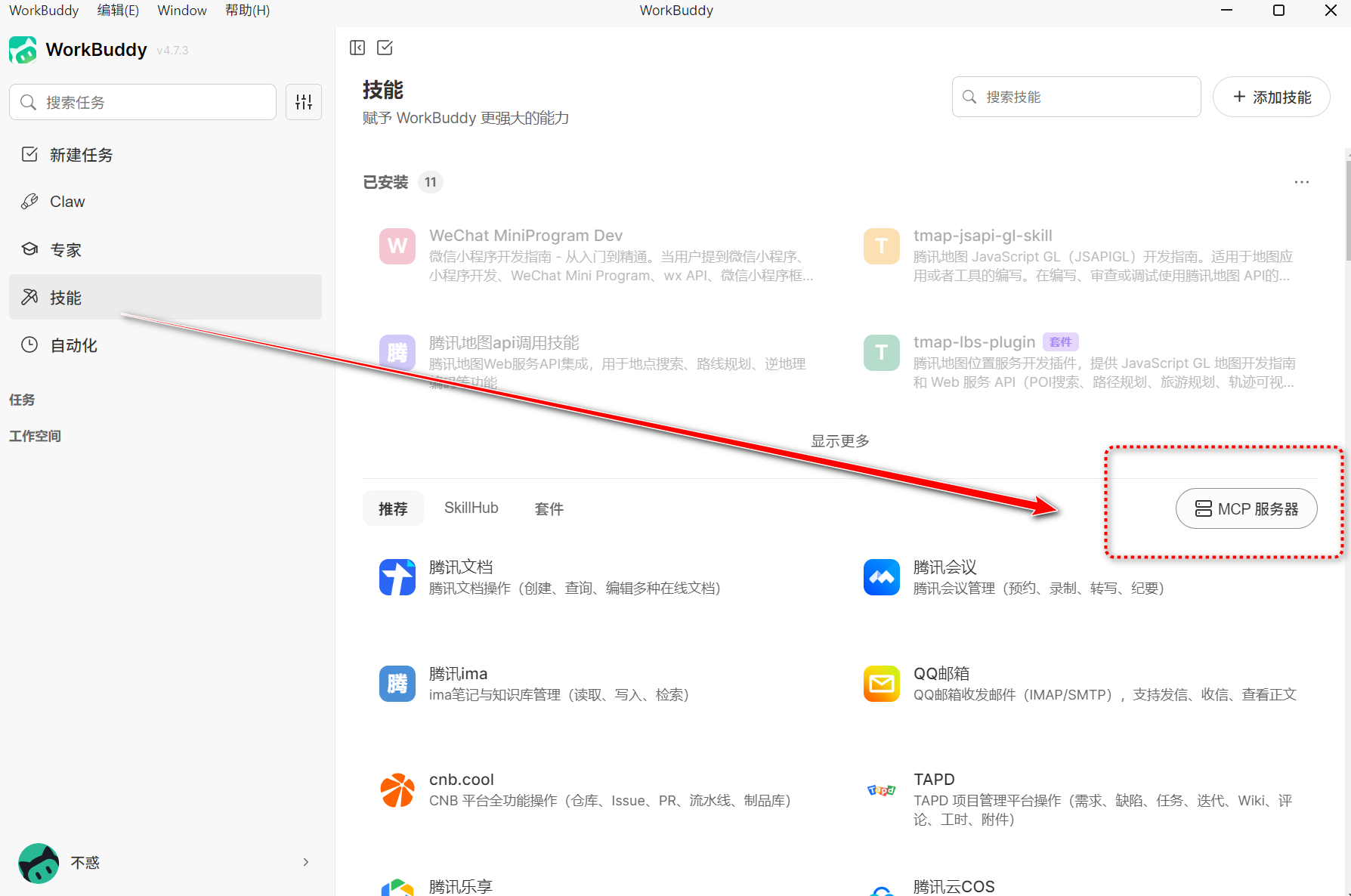Click the WorkBuddy logo icon

tap(23, 50)
